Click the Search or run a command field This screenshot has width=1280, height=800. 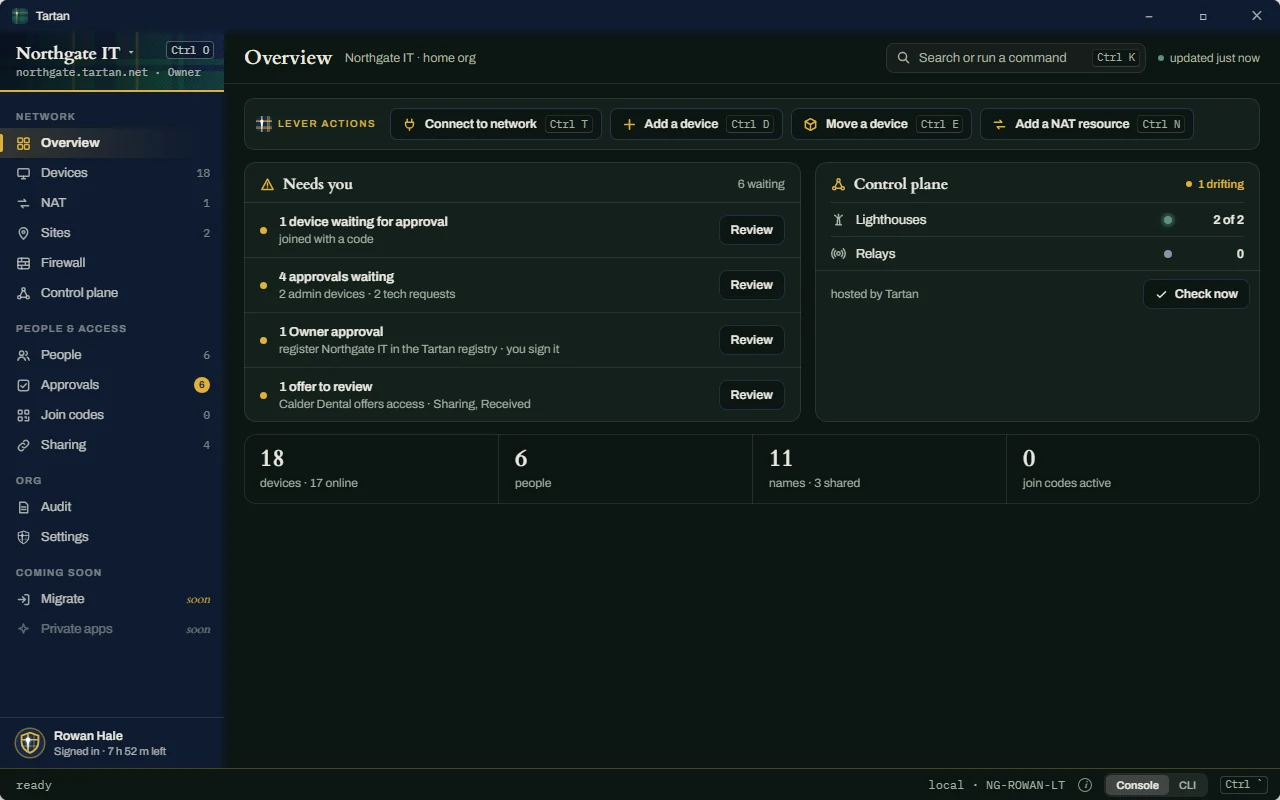click(x=1016, y=58)
